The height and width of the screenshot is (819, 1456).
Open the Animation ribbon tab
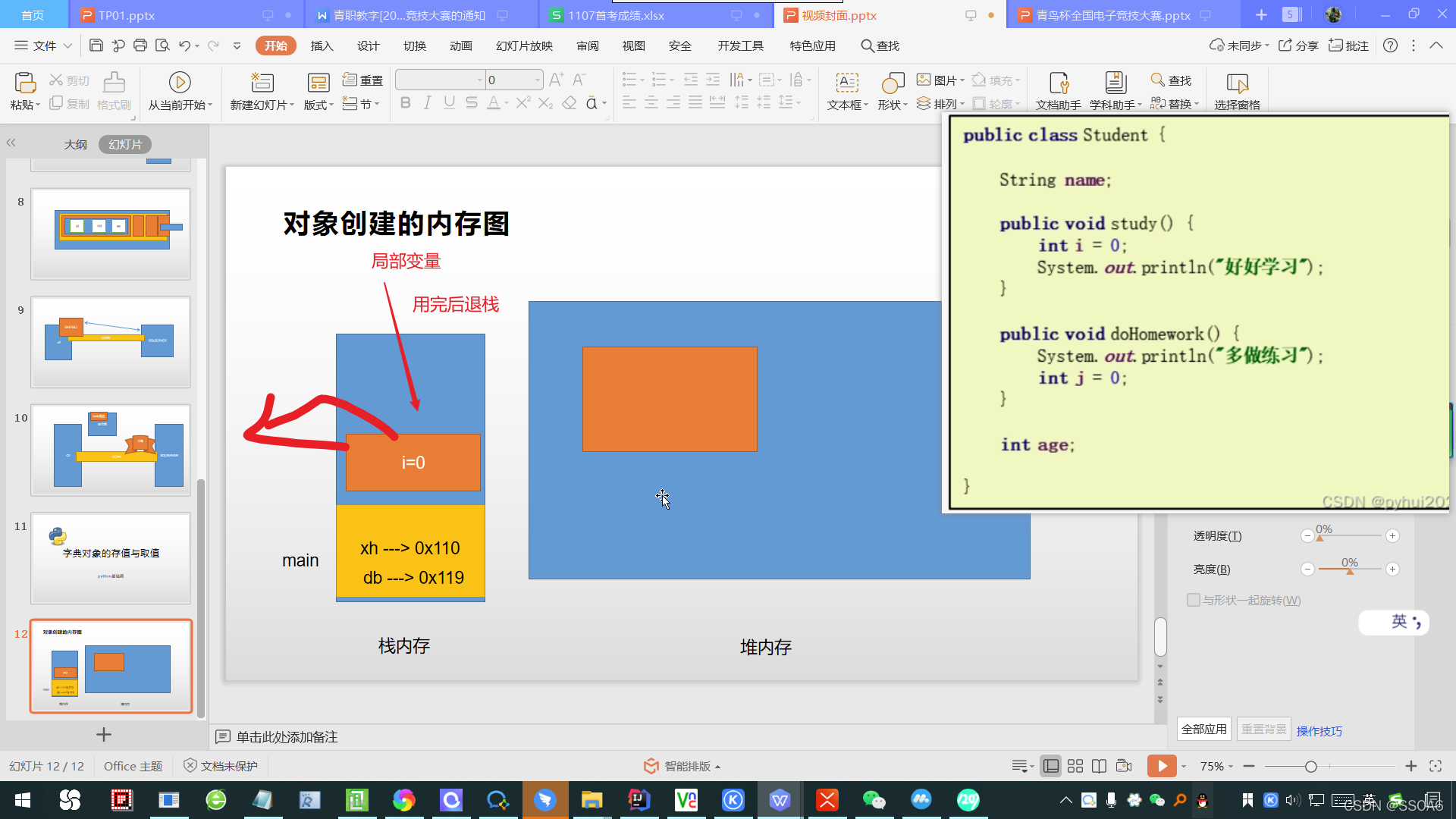tap(460, 45)
